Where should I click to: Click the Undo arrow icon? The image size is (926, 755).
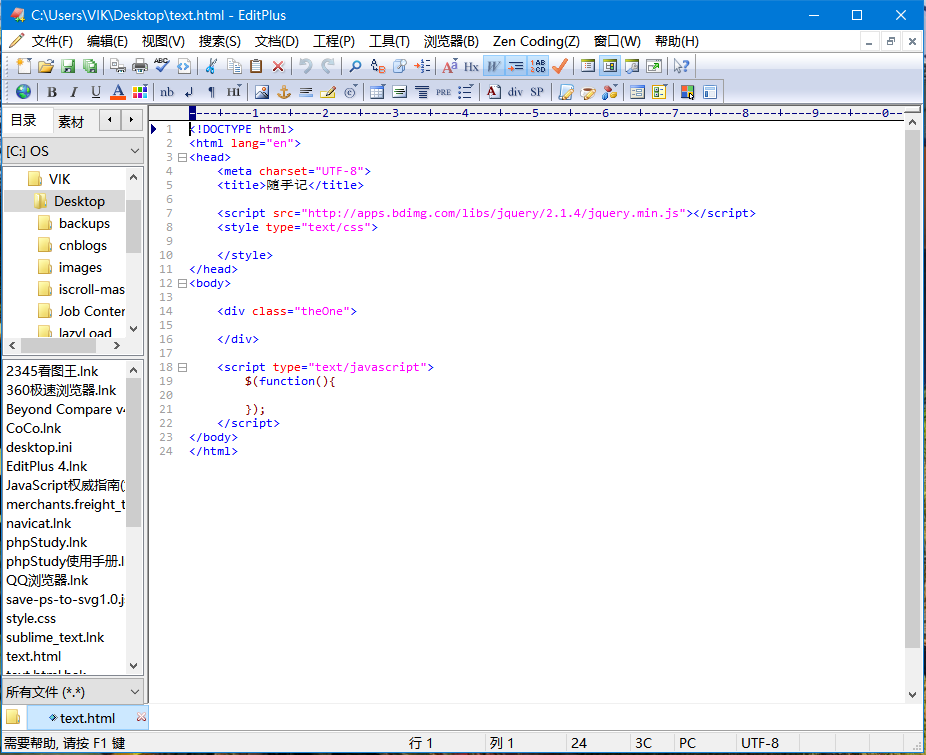point(305,66)
